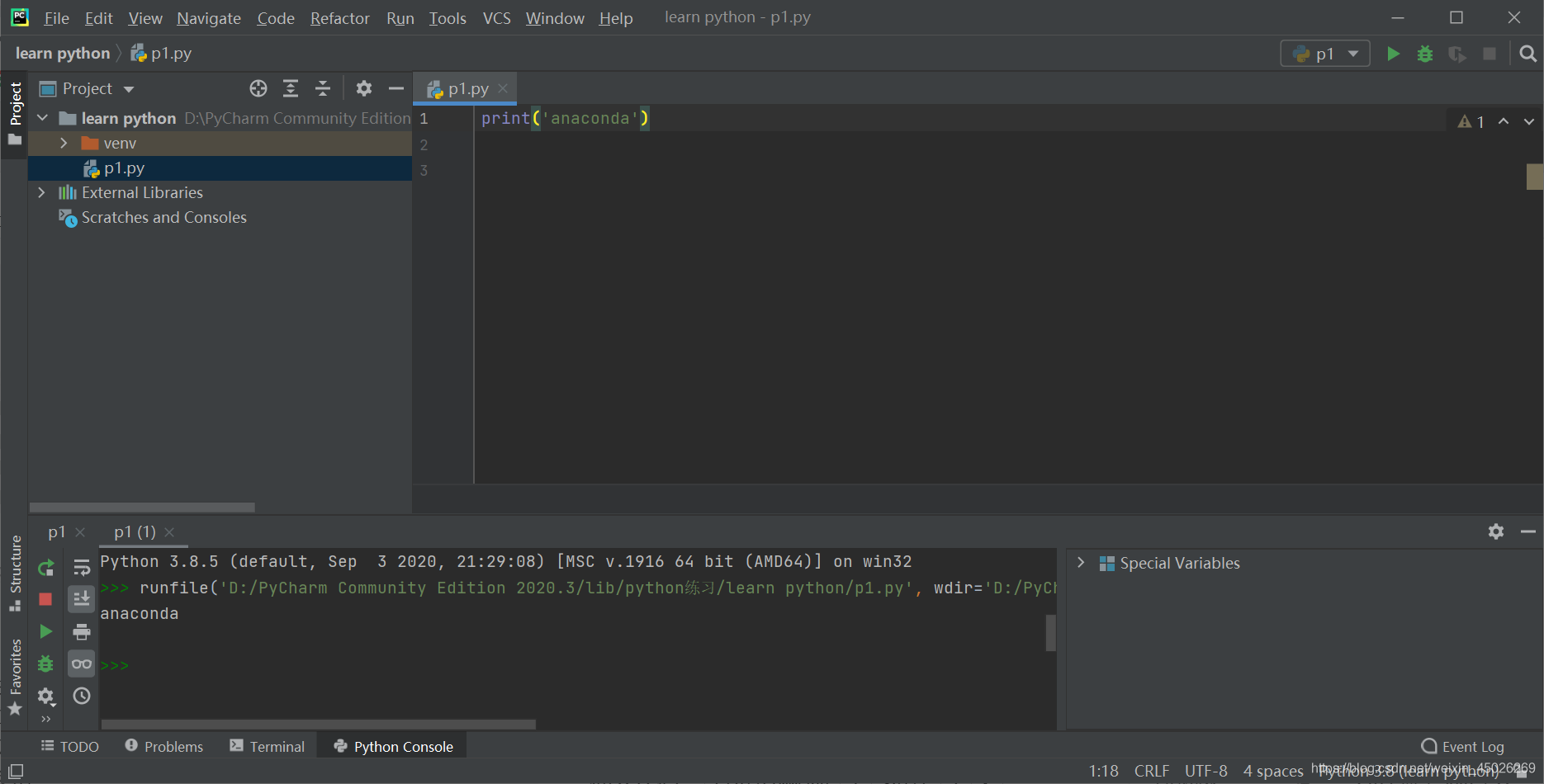
Task: Open Project panel settings gear
Action: click(x=364, y=88)
